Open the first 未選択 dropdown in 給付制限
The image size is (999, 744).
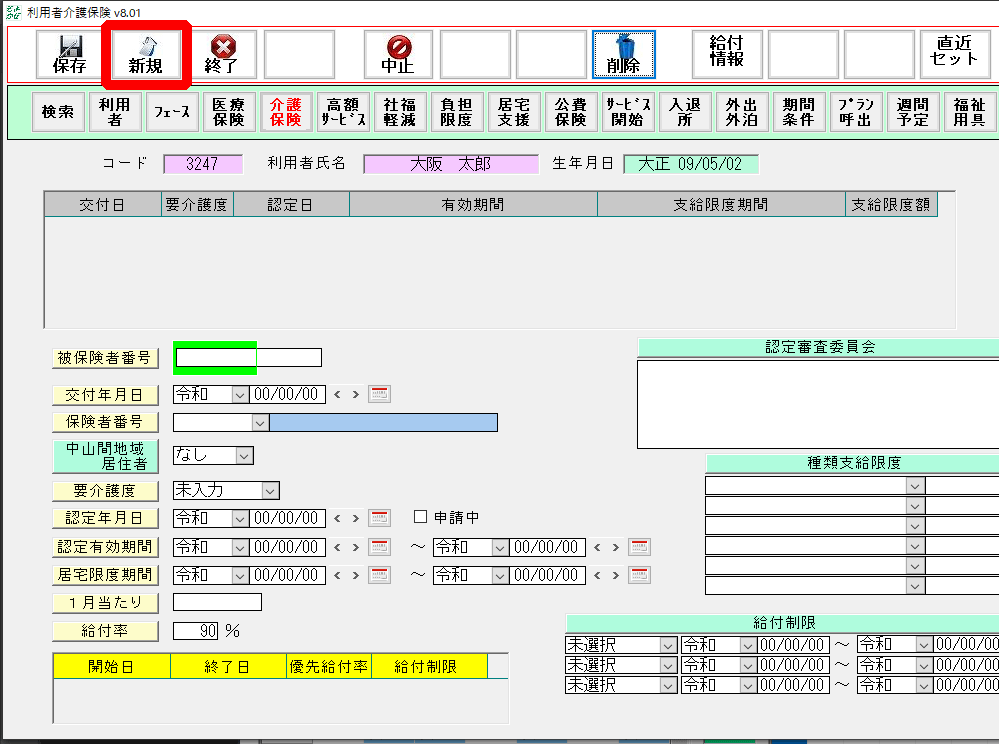tap(667, 645)
